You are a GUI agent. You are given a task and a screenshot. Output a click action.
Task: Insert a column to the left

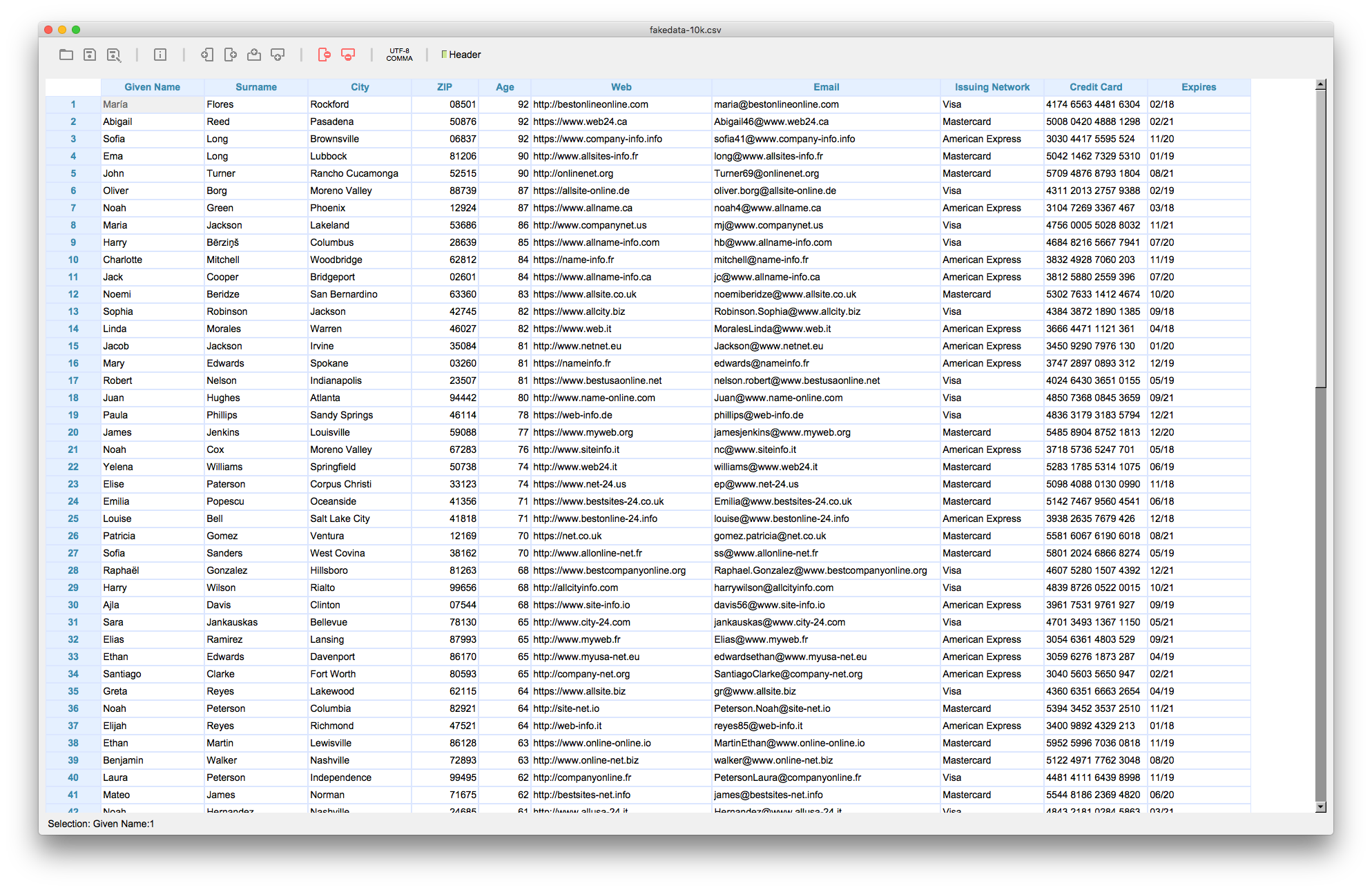click(206, 55)
